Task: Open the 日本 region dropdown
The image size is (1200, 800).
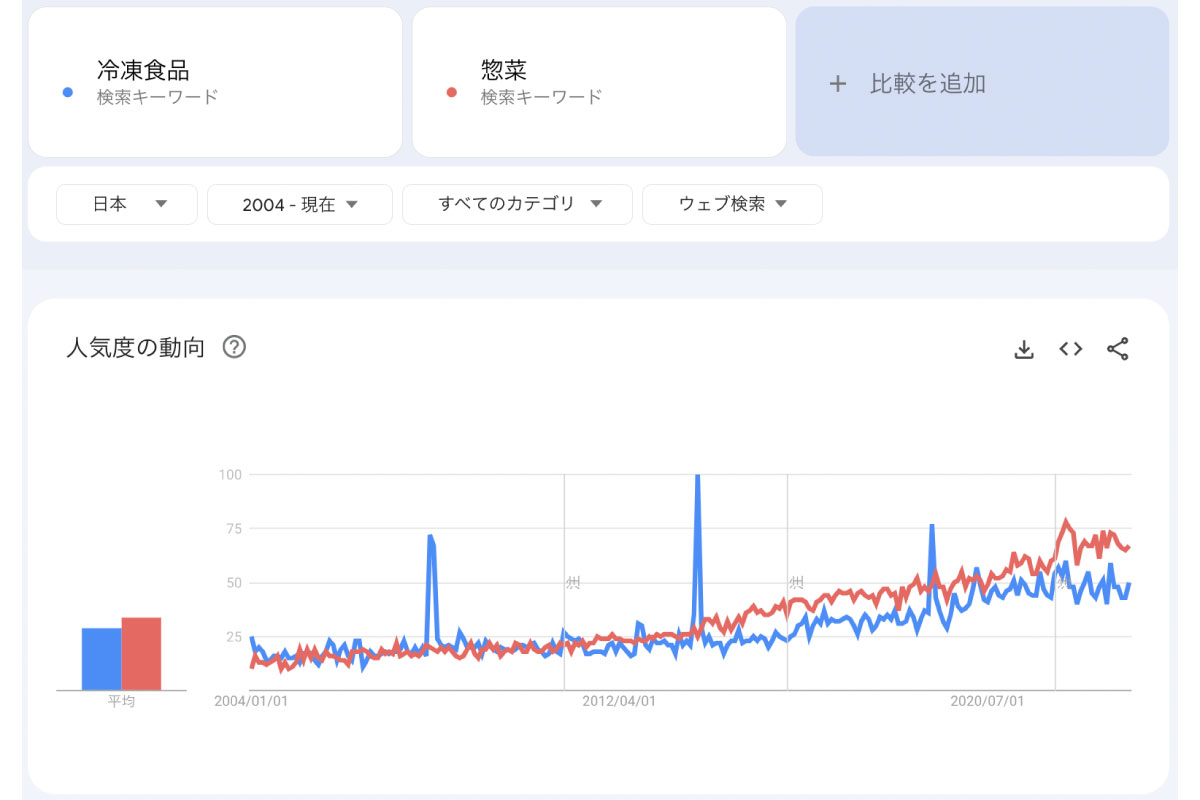Action: (x=127, y=204)
